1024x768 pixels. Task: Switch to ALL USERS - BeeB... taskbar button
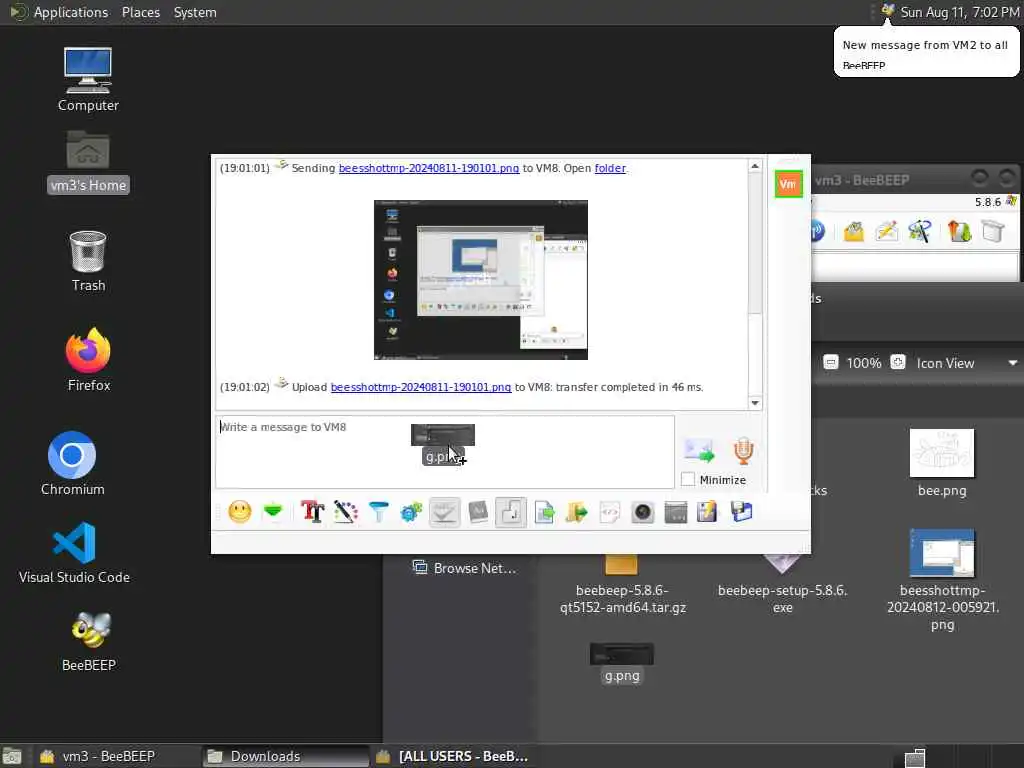click(x=452, y=756)
